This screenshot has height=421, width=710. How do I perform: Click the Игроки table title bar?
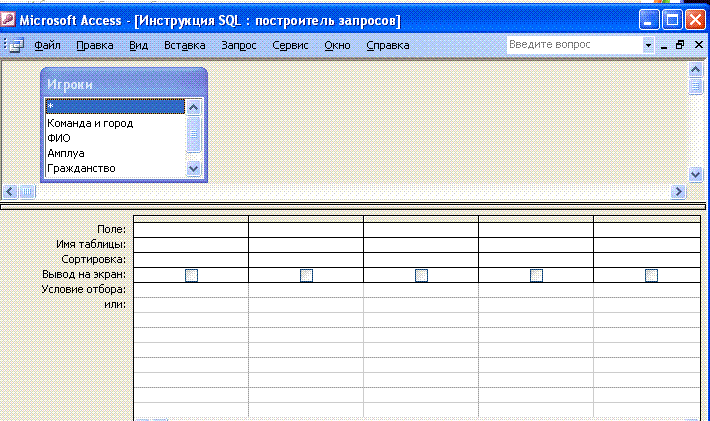[124, 84]
